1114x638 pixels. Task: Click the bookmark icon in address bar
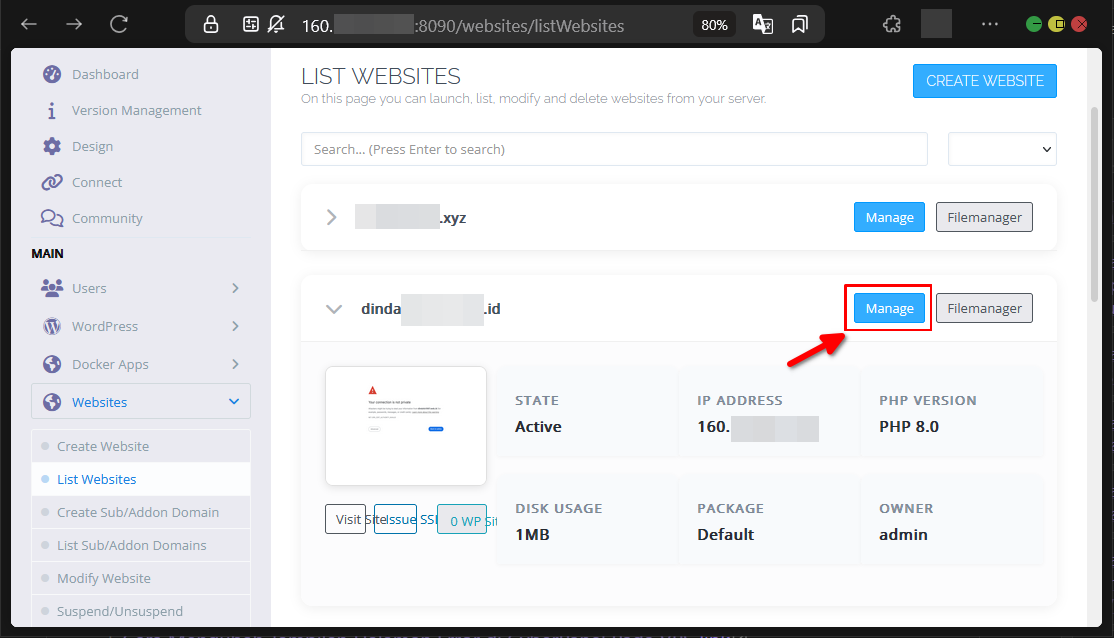pos(800,25)
